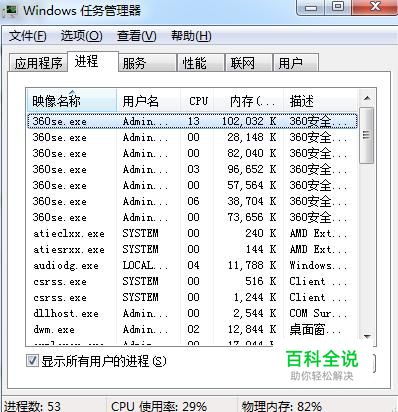Sort by 映像名称 column header
This screenshot has height=412, width=398.
(72, 101)
